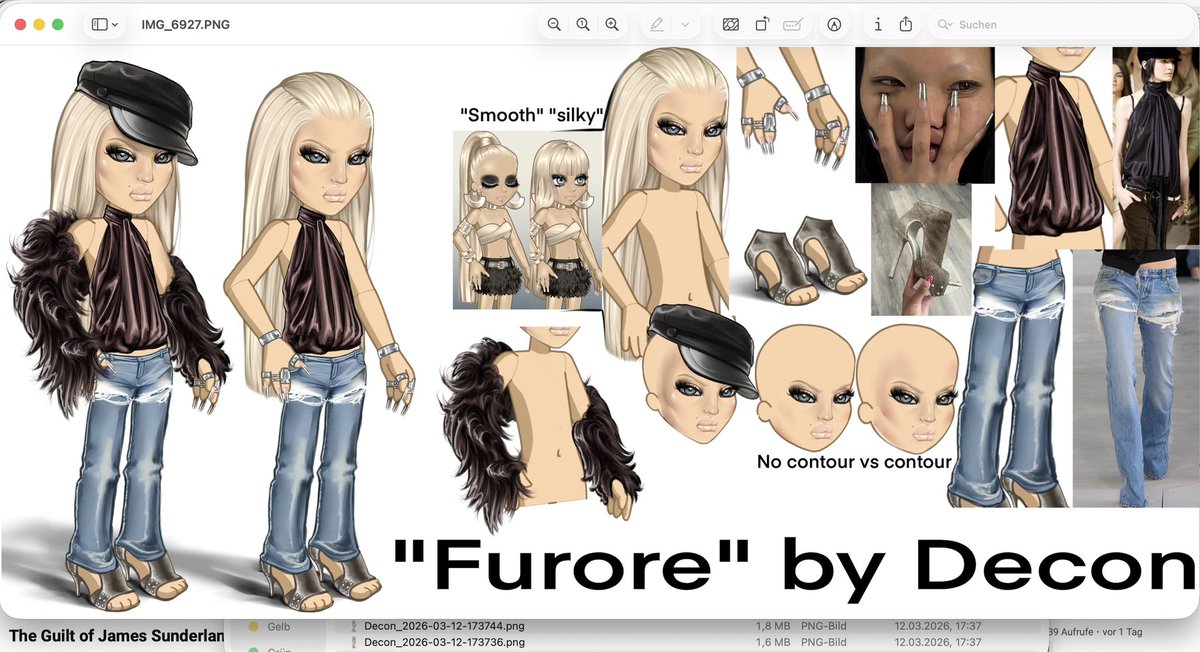Image resolution: width=1200 pixels, height=652 pixels.
Task: Select Decon_2026-03-12-173744.png in Finder window
Action: pyautogui.click(x=443, y=627)
